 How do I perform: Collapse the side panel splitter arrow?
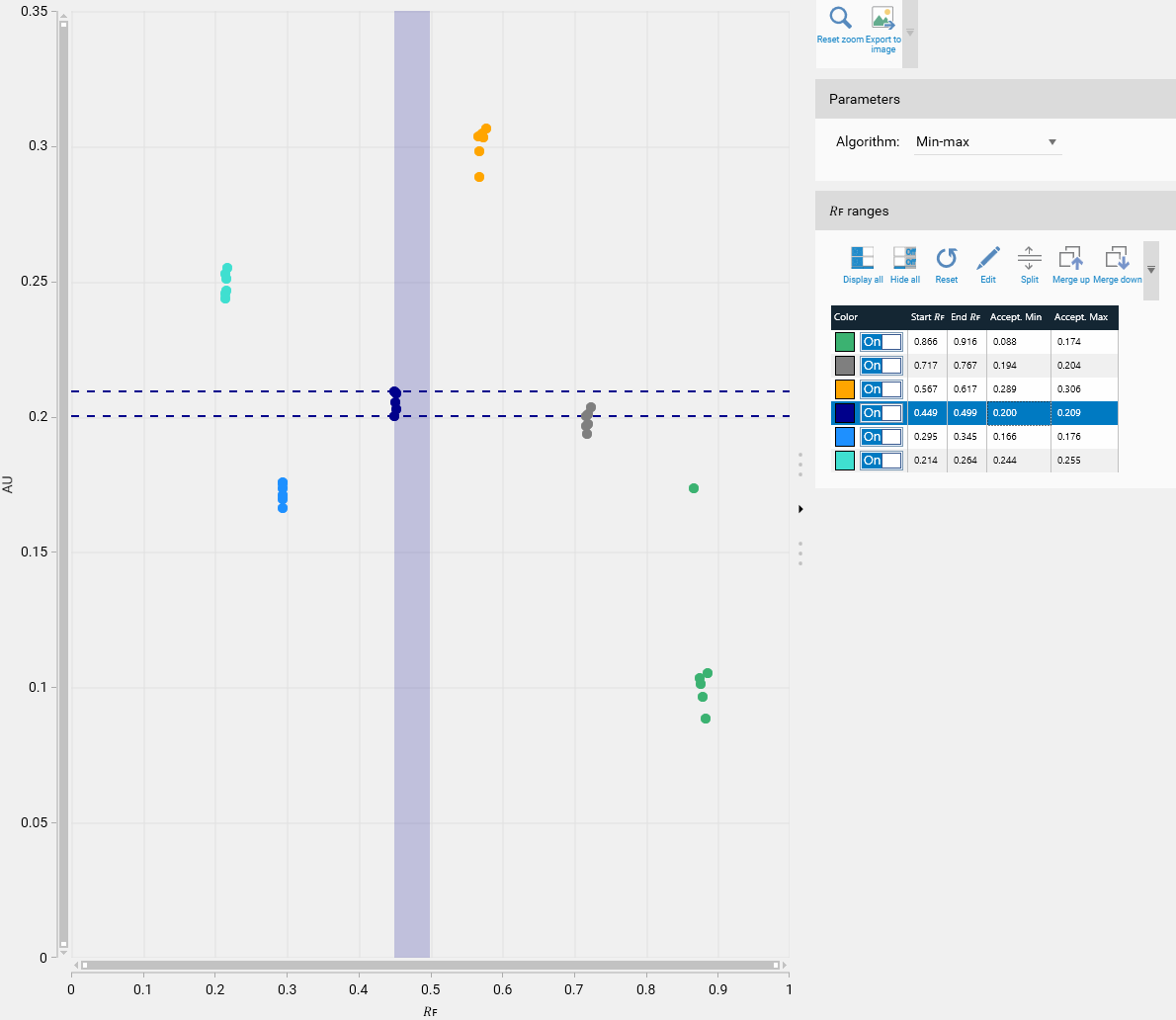tap(799, 509)
